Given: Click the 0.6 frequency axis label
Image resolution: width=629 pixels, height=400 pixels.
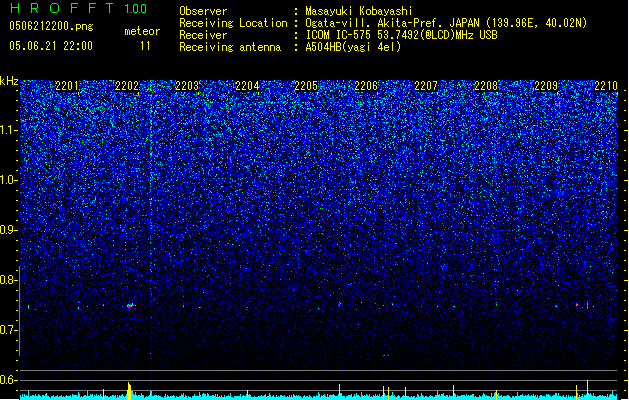Looking at the screenshot, I should 9,380.
